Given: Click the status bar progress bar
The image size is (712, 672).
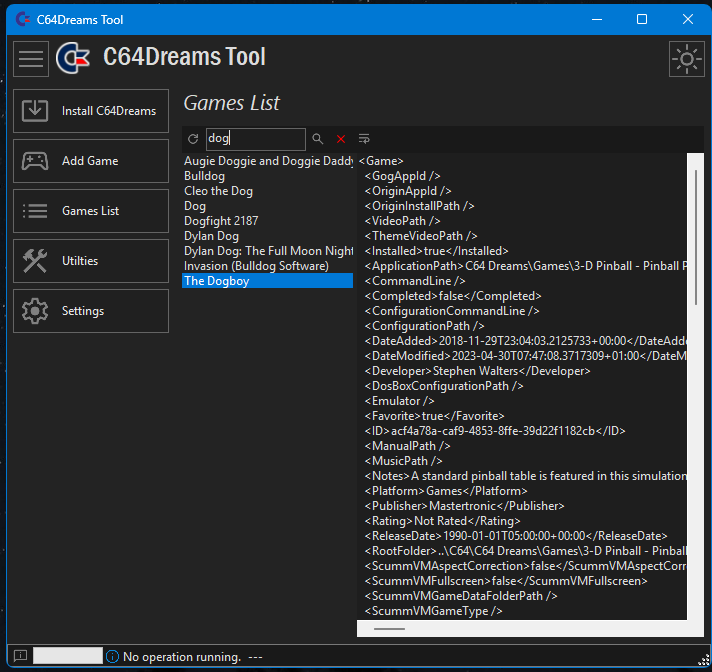Looking at the screenshot, I should click(68, 656).
